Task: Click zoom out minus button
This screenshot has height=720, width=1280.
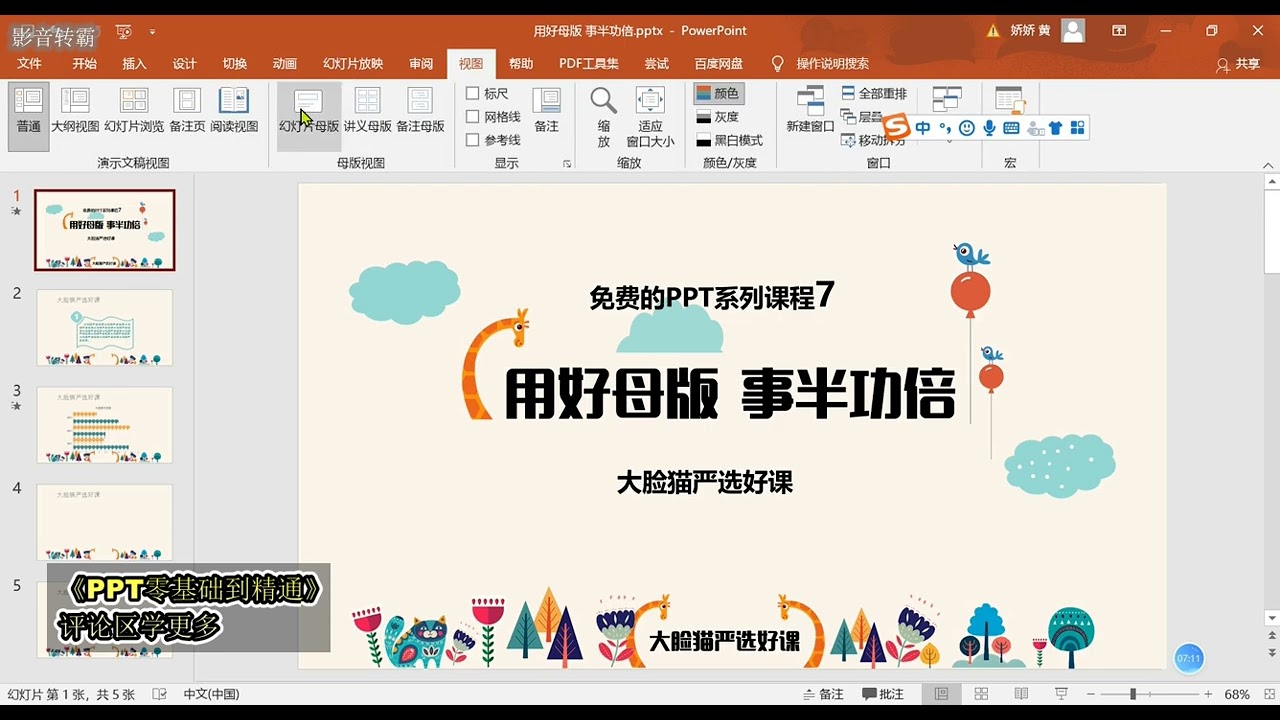Action: (1091, 694)
